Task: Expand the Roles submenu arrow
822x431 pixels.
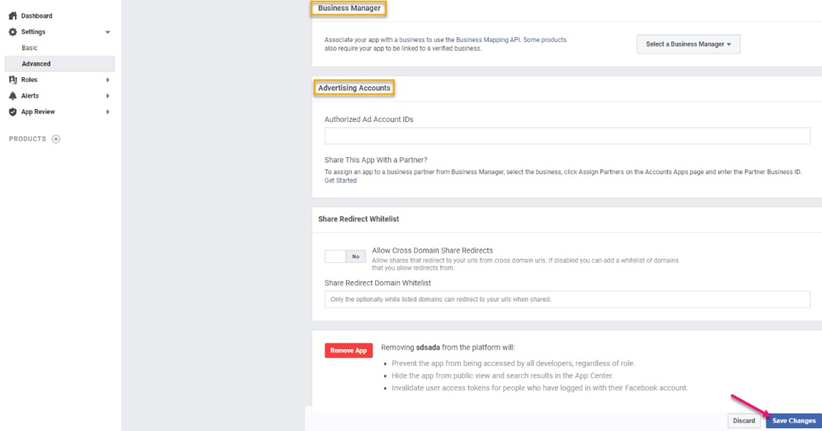Action: tap(108, 80)
